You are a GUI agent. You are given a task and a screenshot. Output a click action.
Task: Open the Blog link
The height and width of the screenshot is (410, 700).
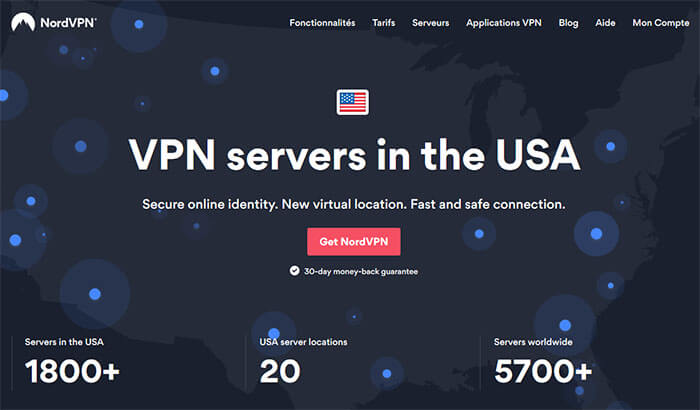pos(569,23)
